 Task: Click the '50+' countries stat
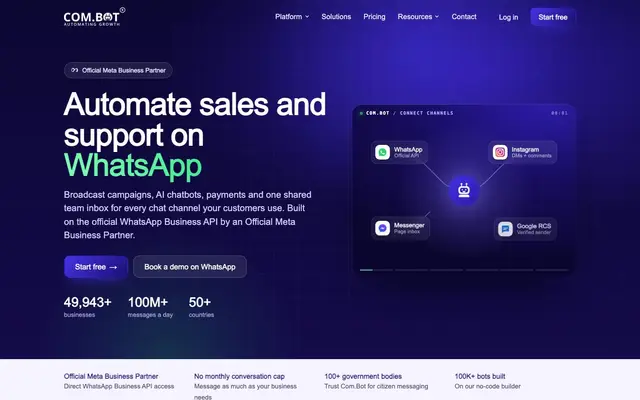(x=201, y=307)
